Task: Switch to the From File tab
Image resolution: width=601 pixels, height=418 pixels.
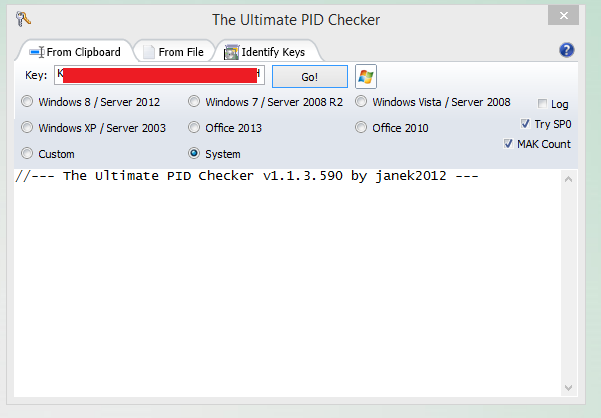Action: click(173, 51)
